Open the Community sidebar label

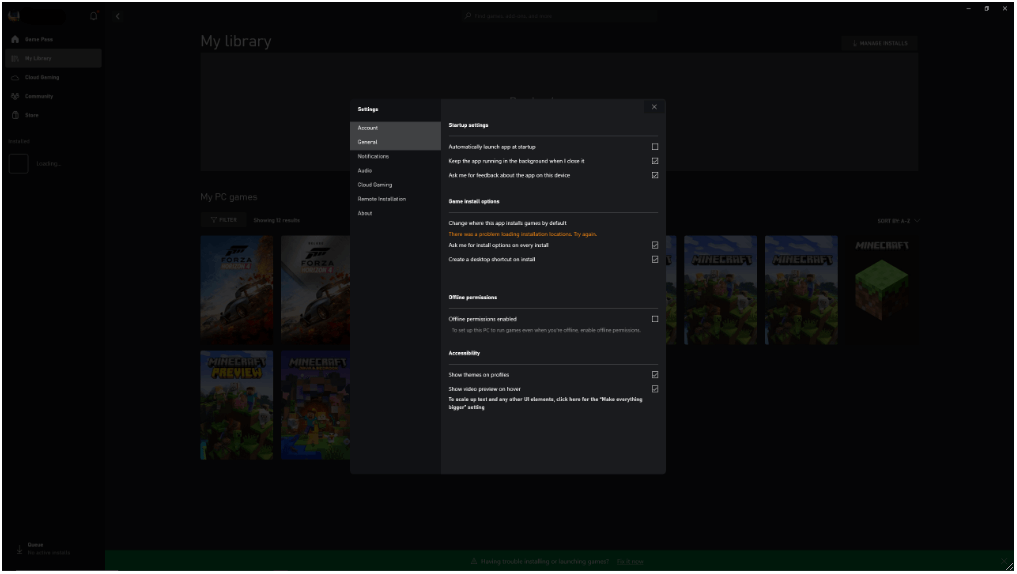pos(39,96)
